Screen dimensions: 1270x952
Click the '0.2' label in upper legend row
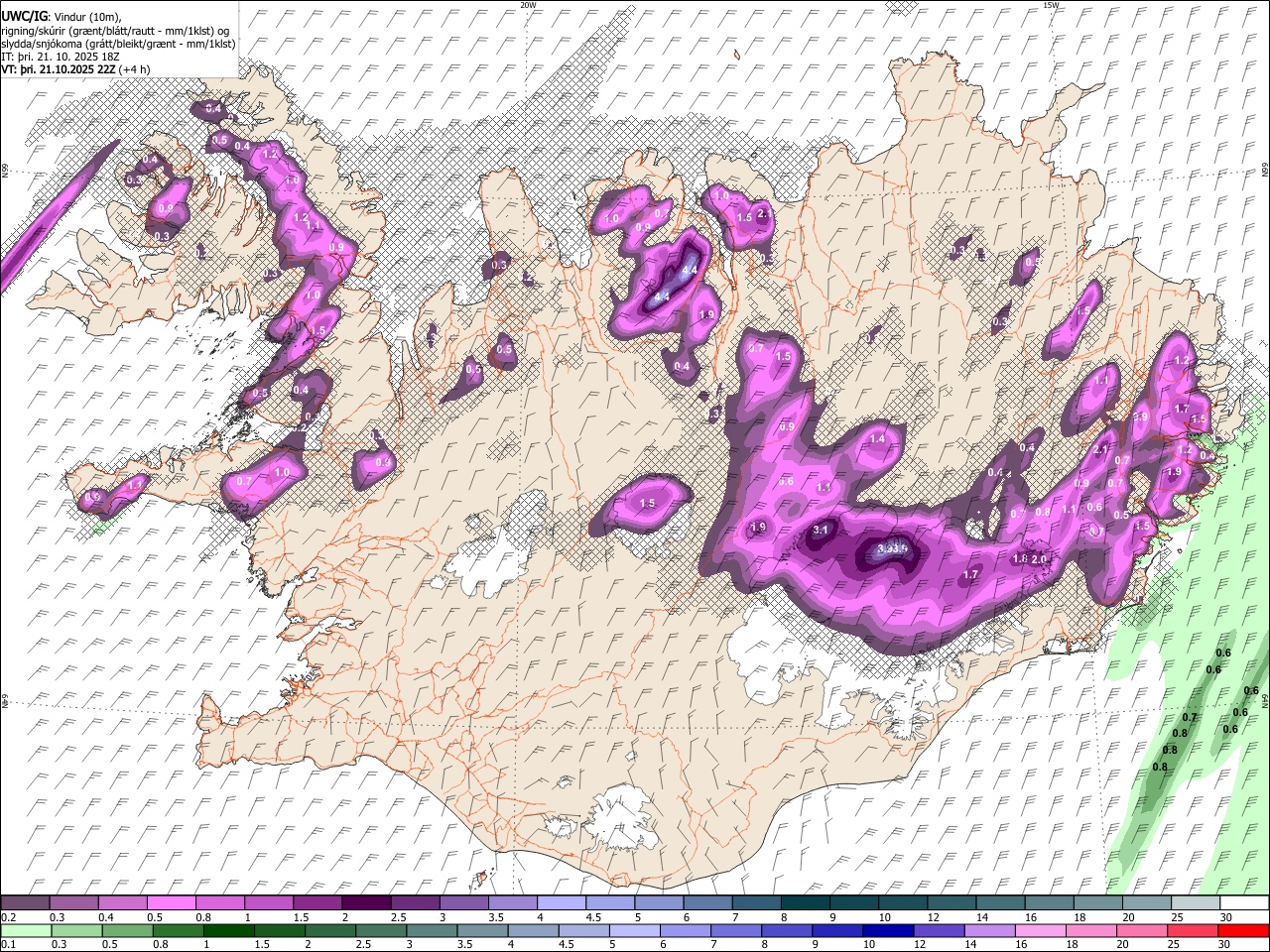coord(9,917)
